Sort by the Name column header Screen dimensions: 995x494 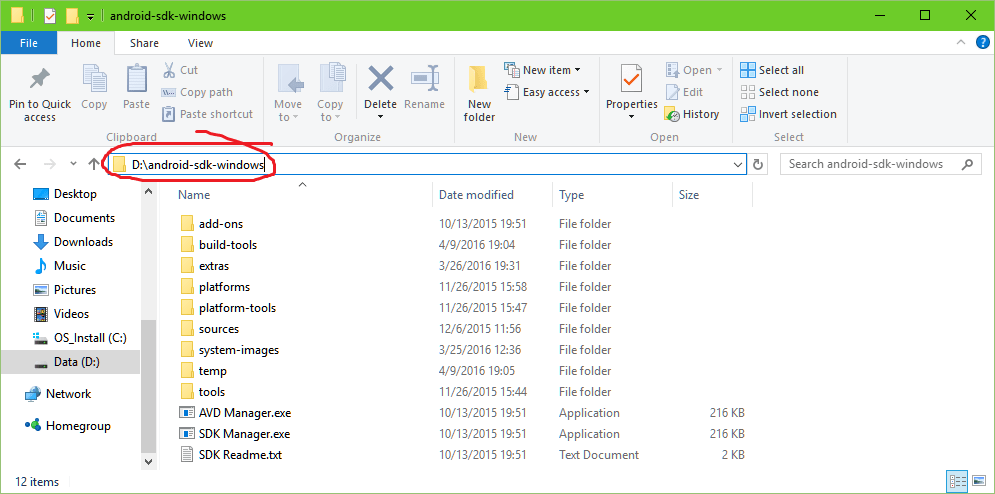click(x=194, y=195)
